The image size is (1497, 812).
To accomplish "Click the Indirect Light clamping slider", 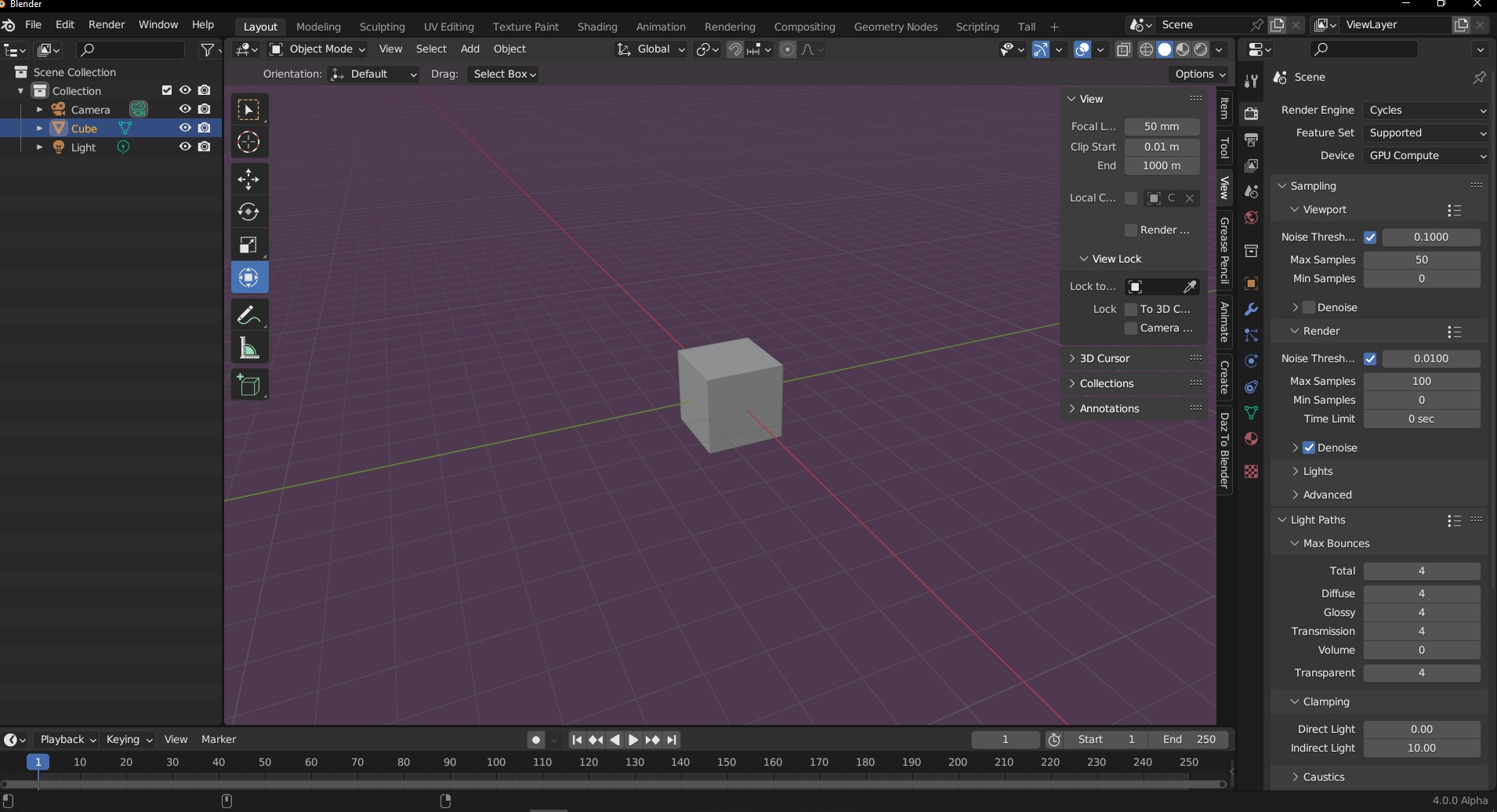I will 1422,748.
